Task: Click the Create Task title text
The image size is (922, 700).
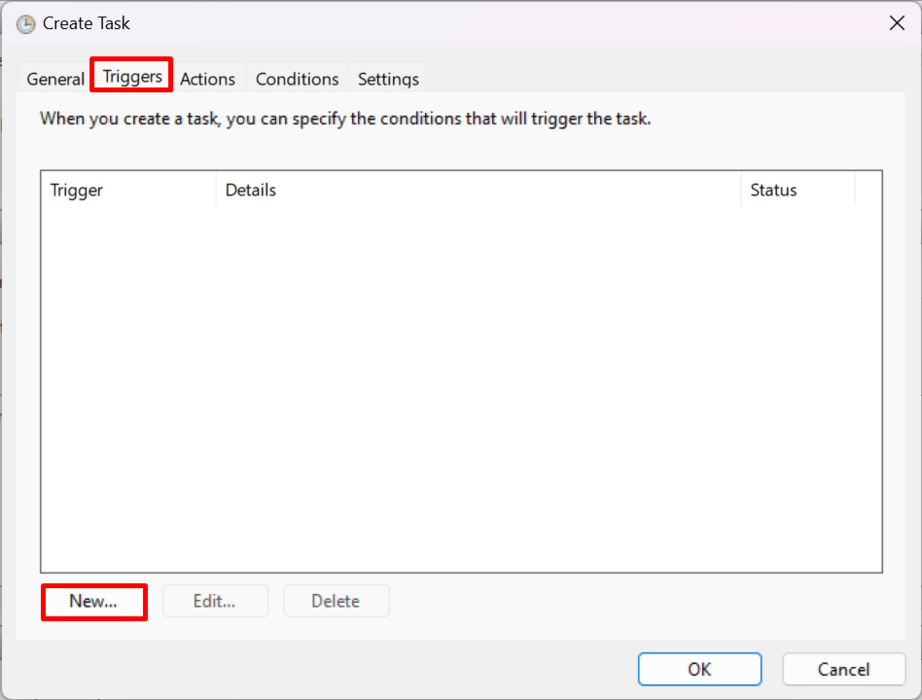Action: coord(88,23)
